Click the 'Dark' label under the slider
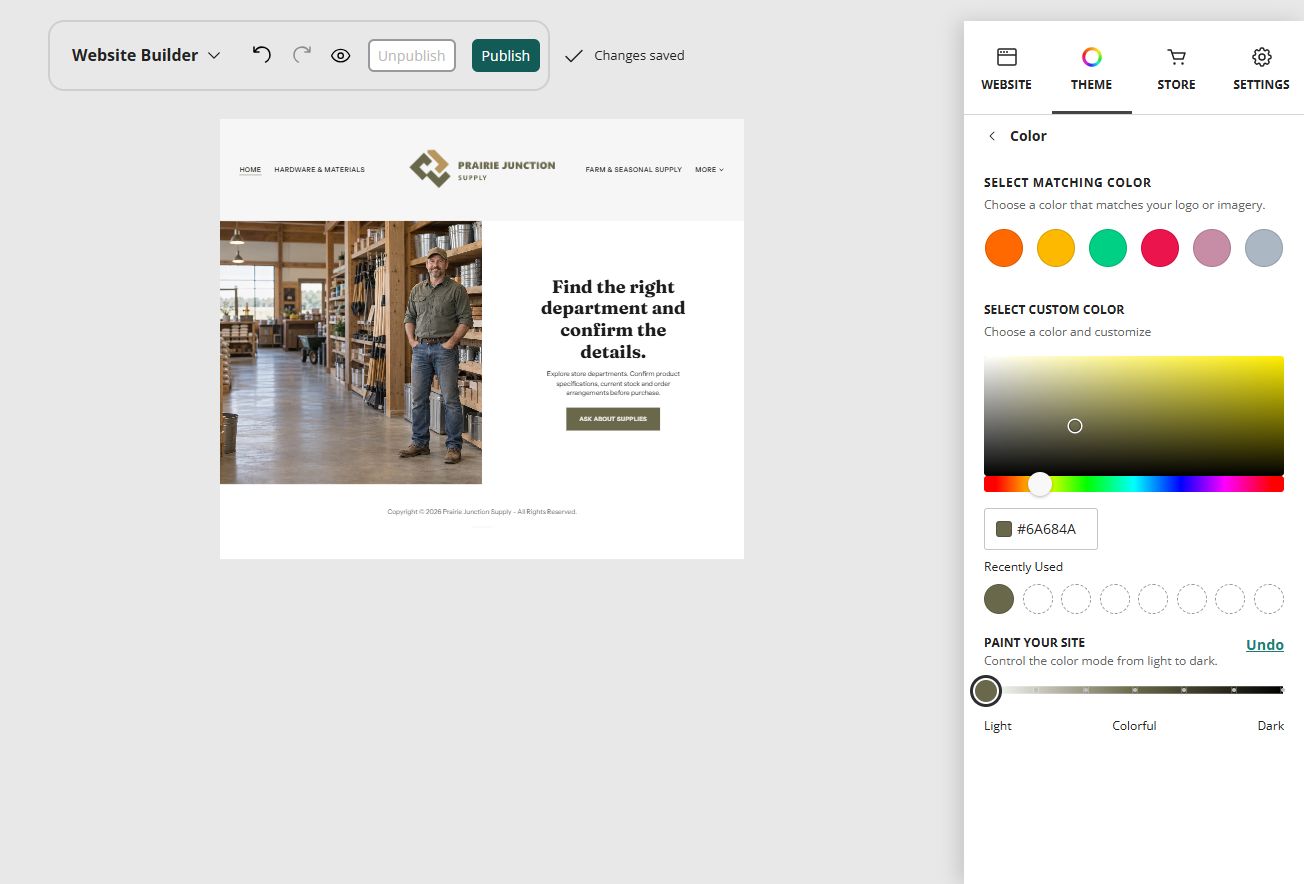The height and width of the screenshot is (884, 1304). 1271,726
